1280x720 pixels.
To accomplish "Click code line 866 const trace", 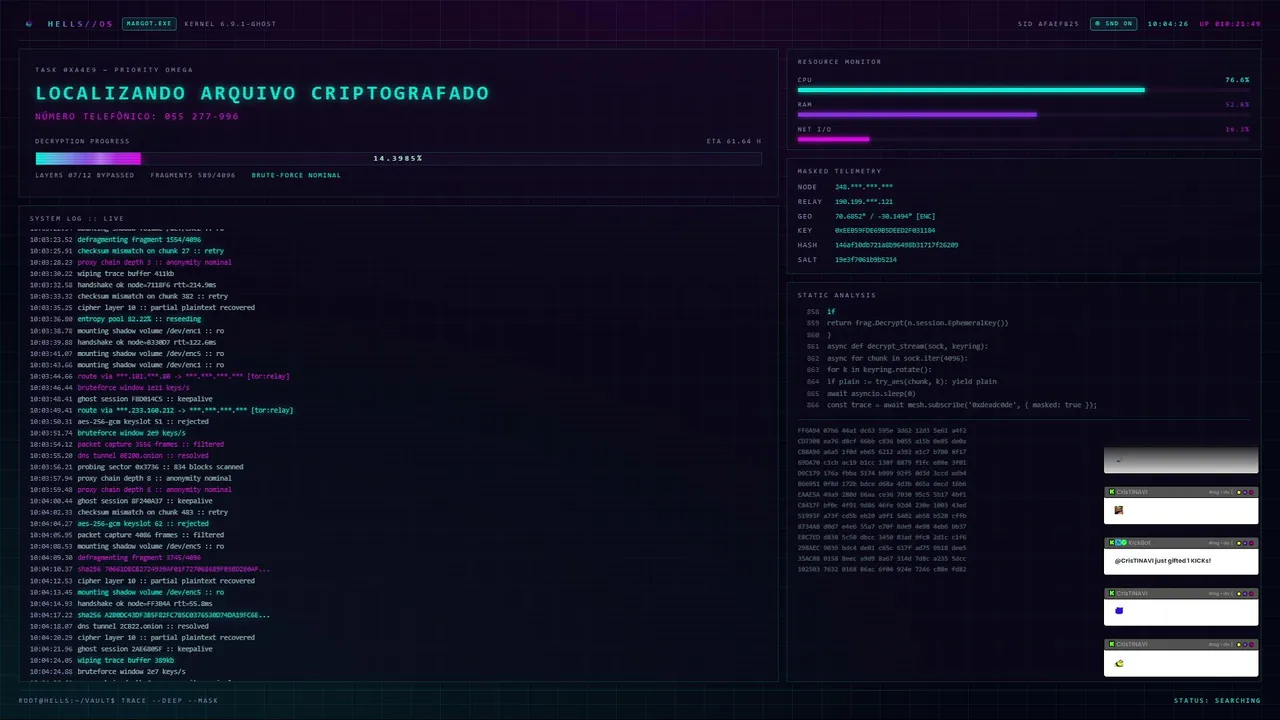I will [x=962, y=405].
